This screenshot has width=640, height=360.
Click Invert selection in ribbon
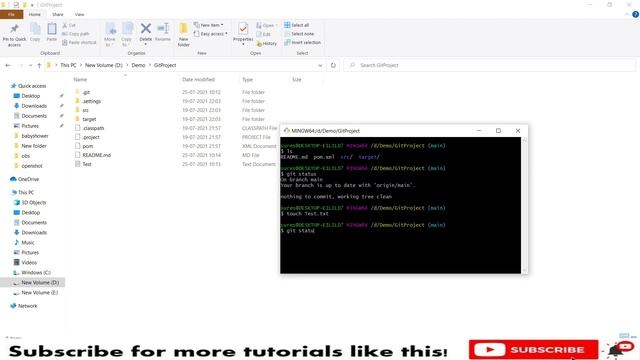[302, 42]
